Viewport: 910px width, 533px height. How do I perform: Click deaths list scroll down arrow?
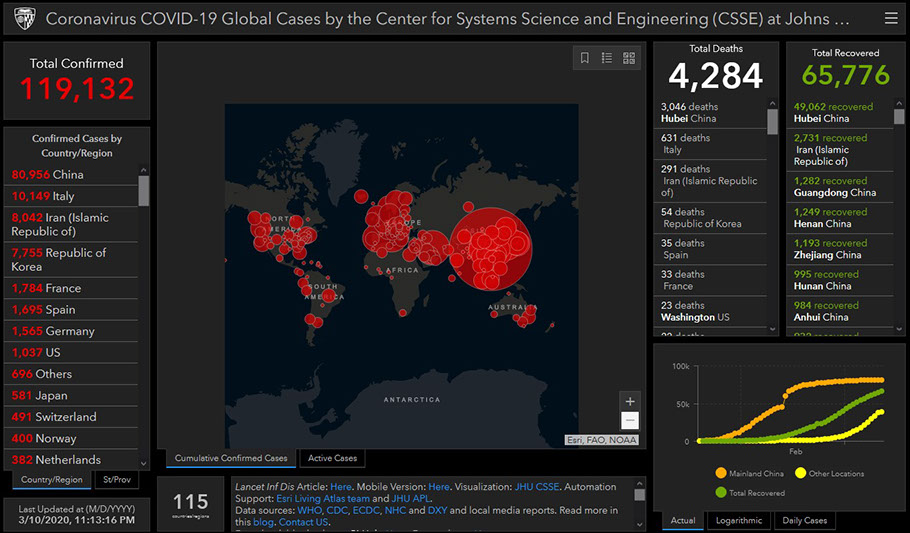(x=772, y=329)
